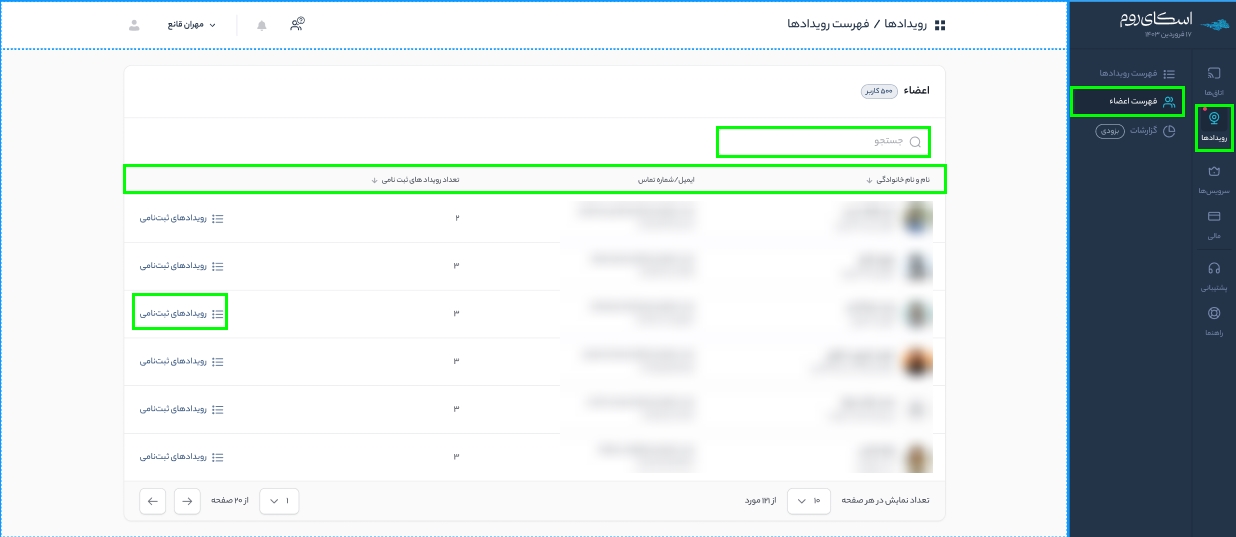Open the Help (راهنما) lifebuoy icon
Screen dimensions: 1236x537
[x=1214, y=320]
